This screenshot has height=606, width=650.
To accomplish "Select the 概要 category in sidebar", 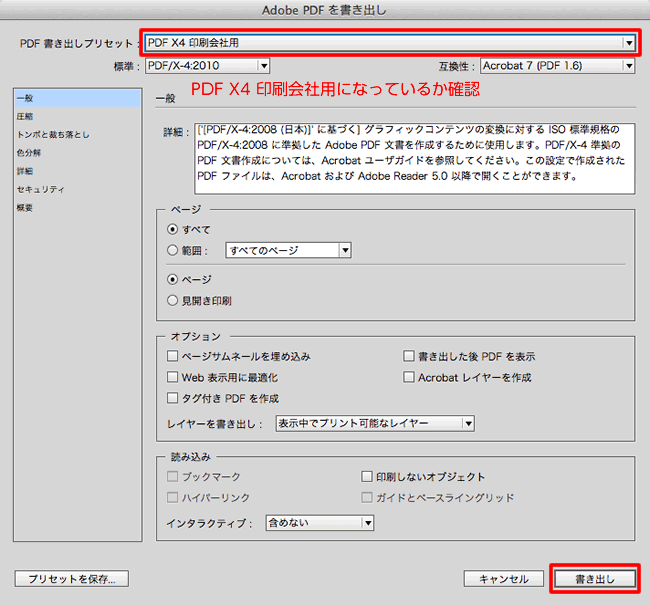I will pos(78,208).
